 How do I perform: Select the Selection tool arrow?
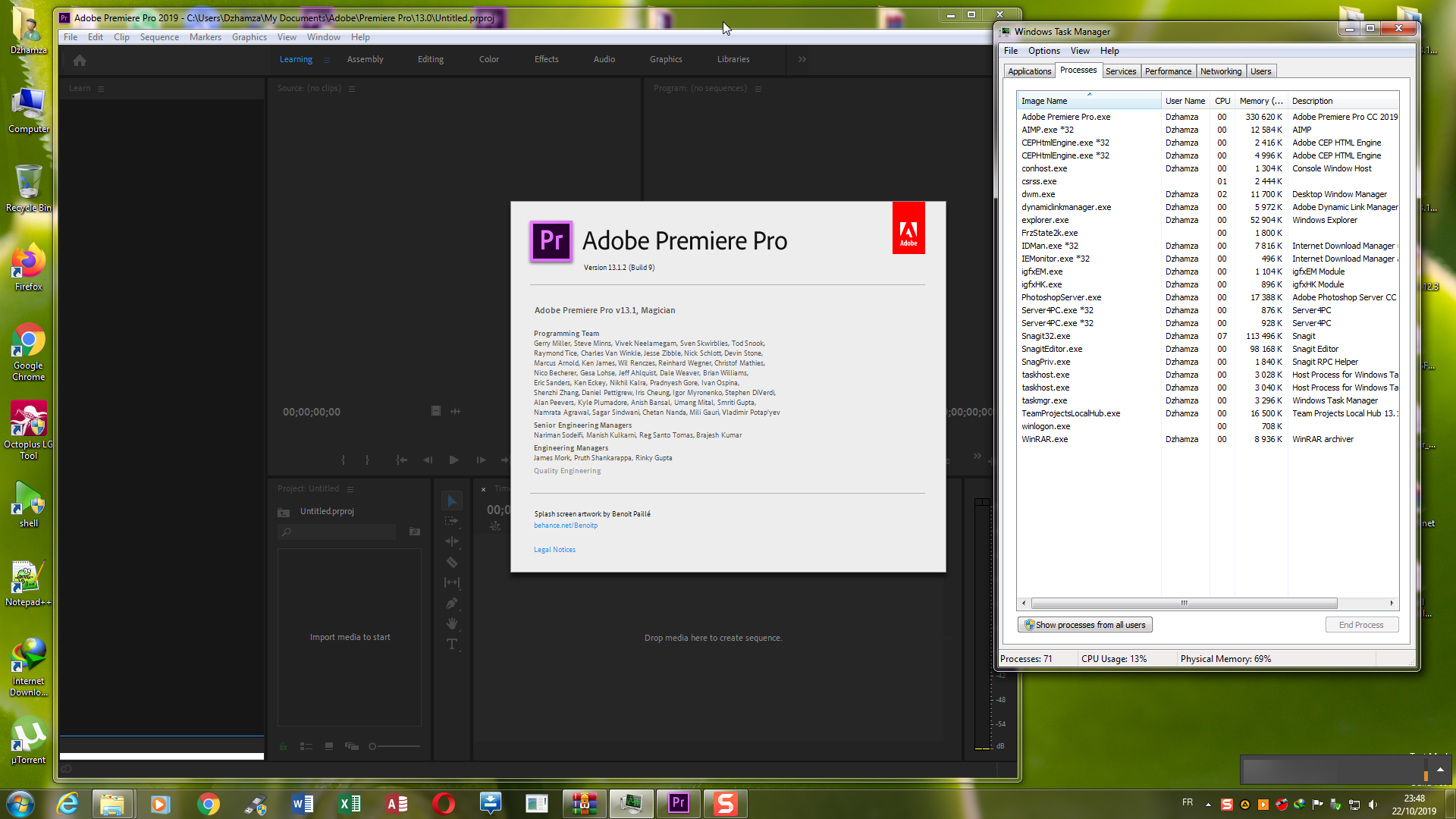click(x=452, y=501)
